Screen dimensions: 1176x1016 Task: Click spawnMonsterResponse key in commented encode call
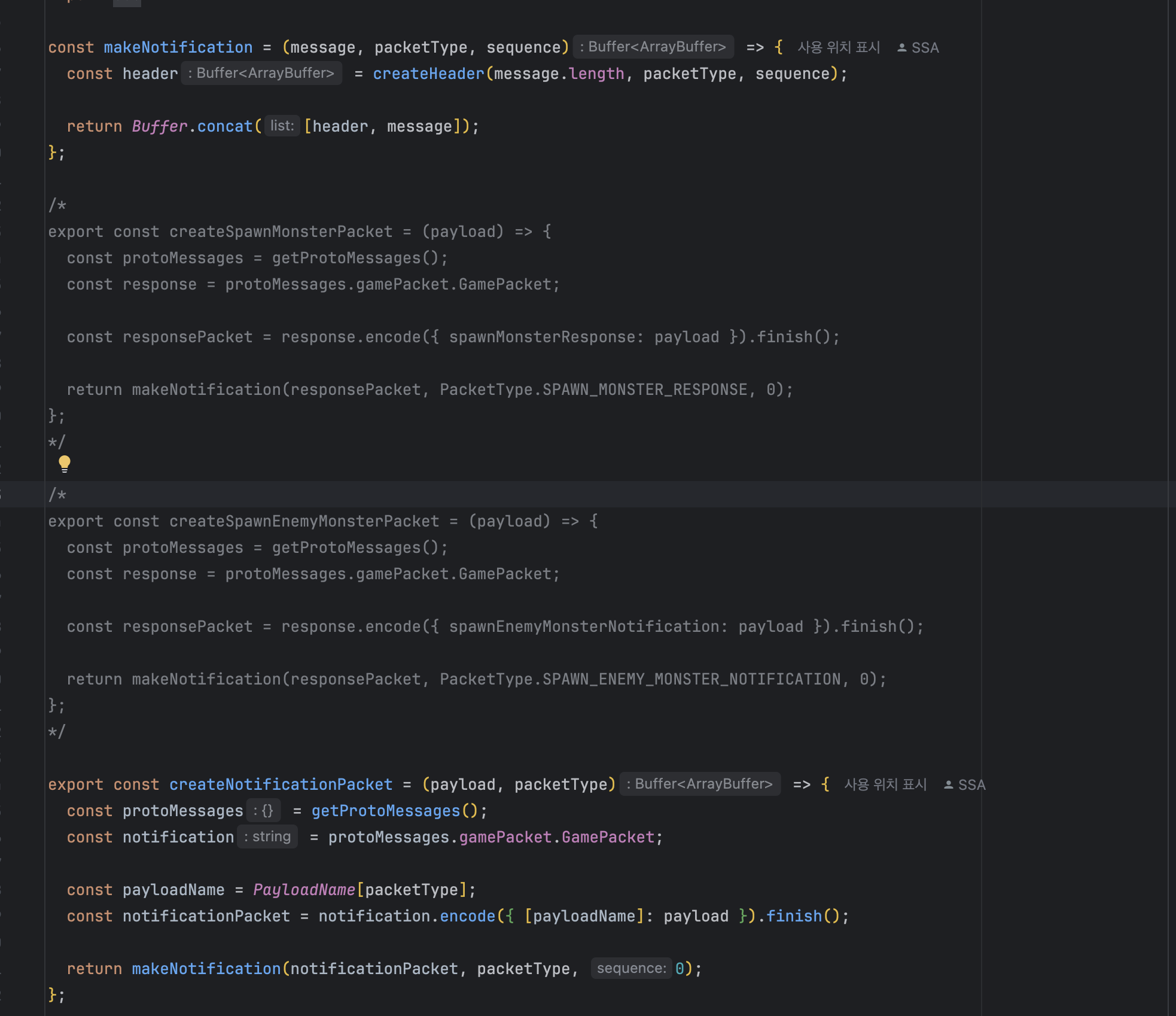tap(542, 337)
